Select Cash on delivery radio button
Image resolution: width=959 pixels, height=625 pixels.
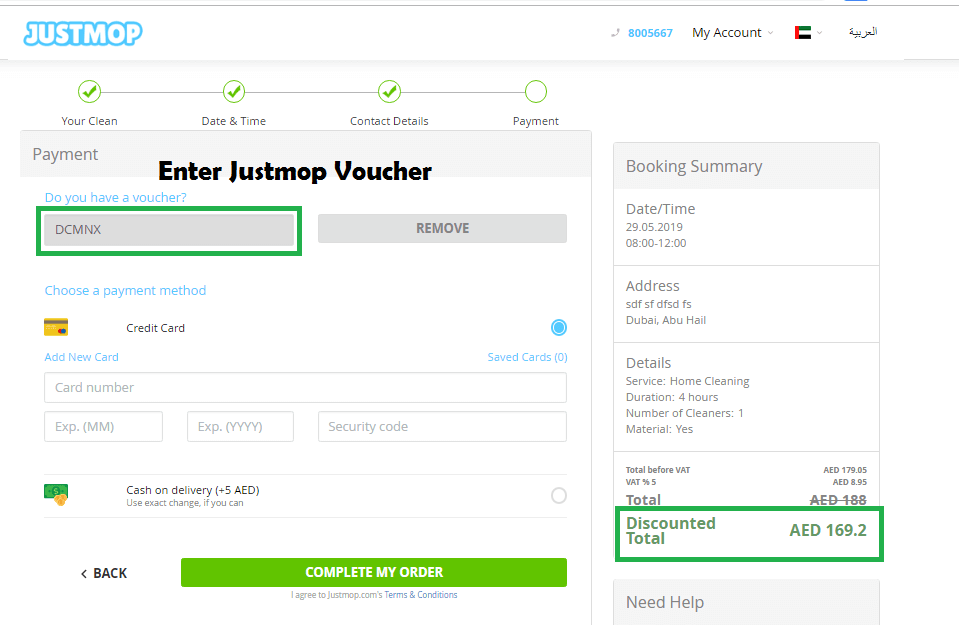coord(558,495)
